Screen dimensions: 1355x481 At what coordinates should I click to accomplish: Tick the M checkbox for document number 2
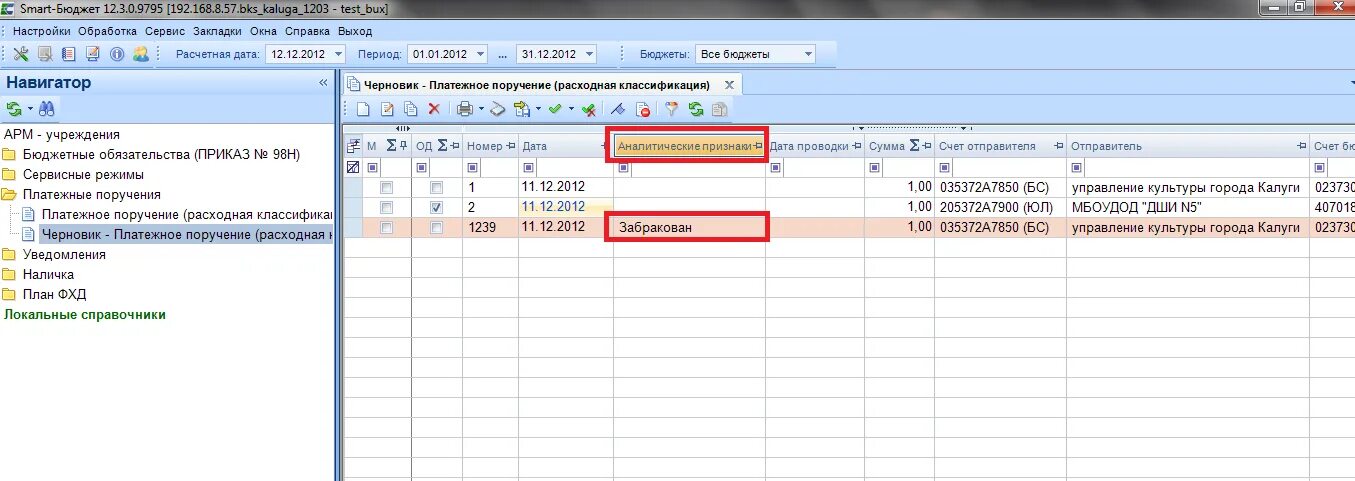386,207
